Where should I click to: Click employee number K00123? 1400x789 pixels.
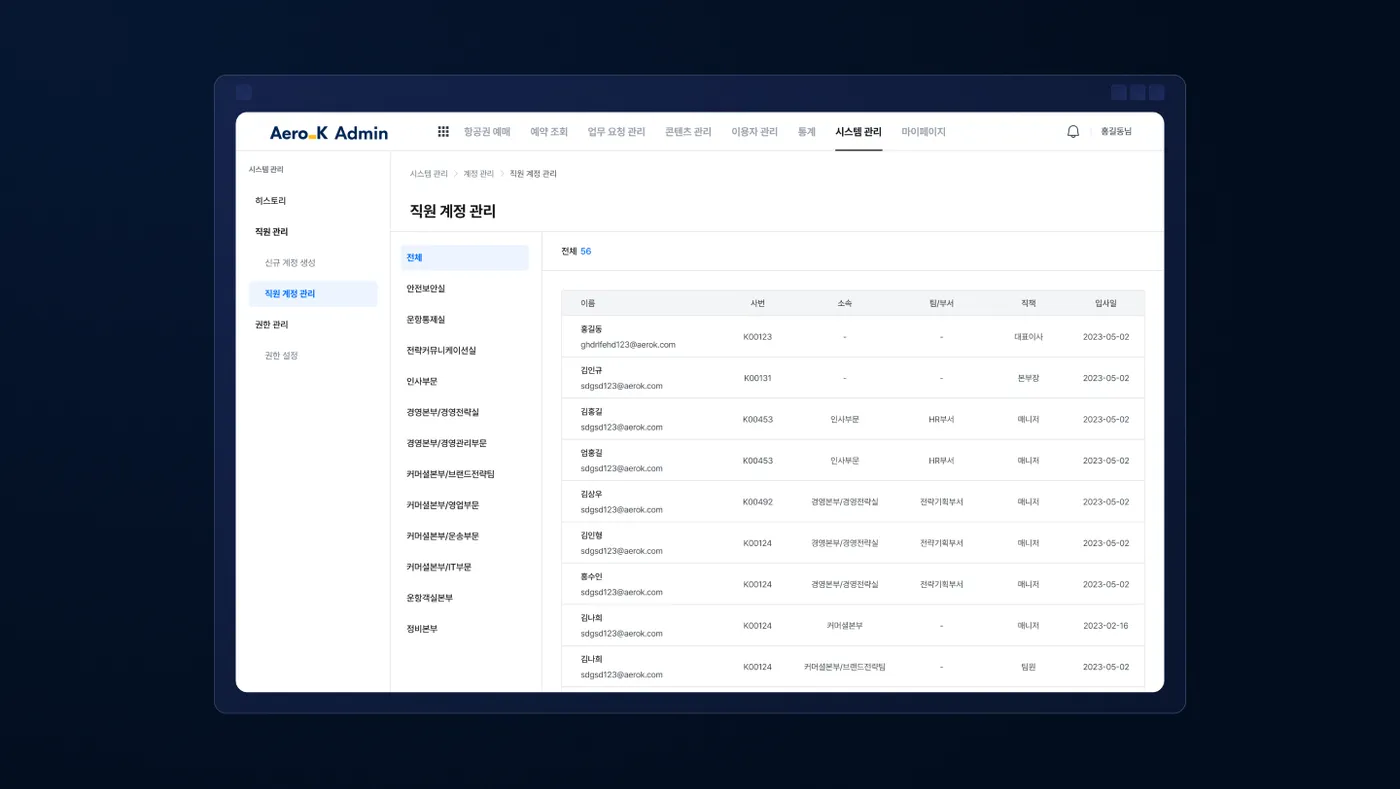point(758,337)
